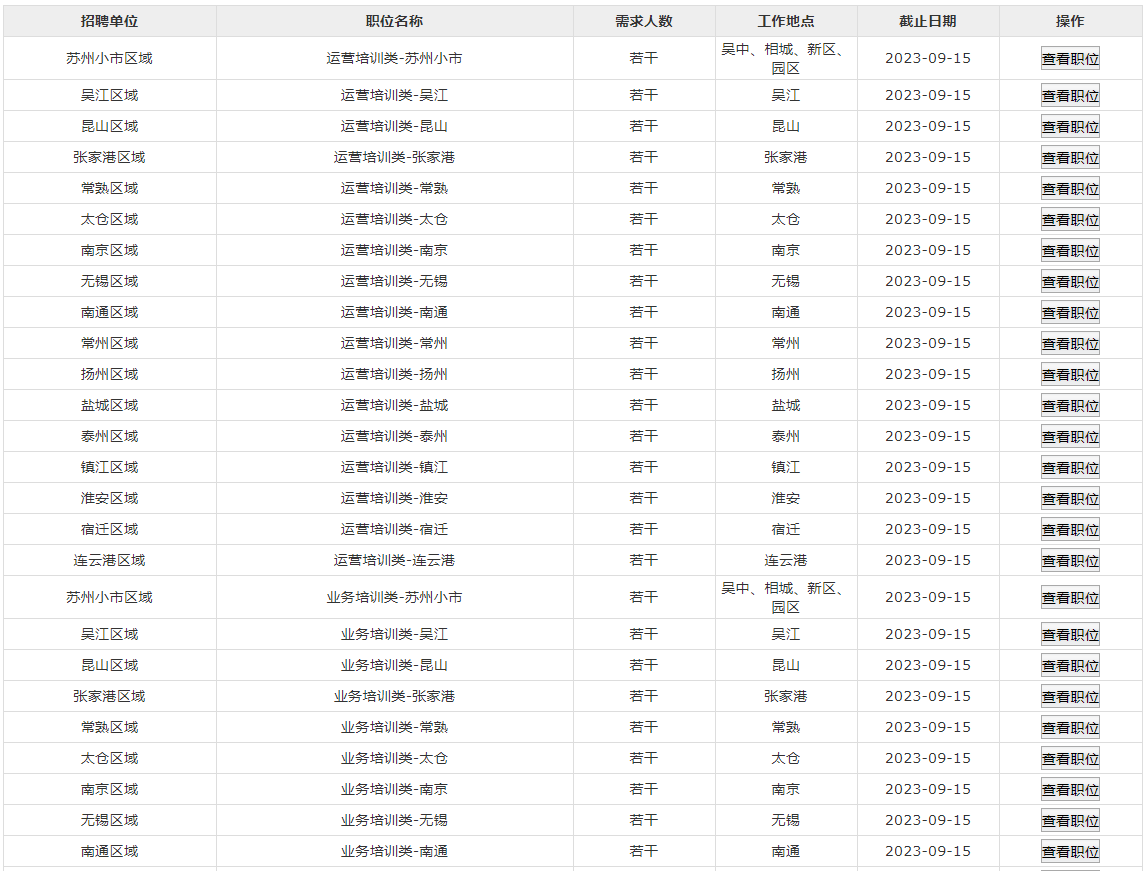Screen dimensions: 1146x871
Task: View the 运营培训类-常州 position details
Action: [1070, 344]
